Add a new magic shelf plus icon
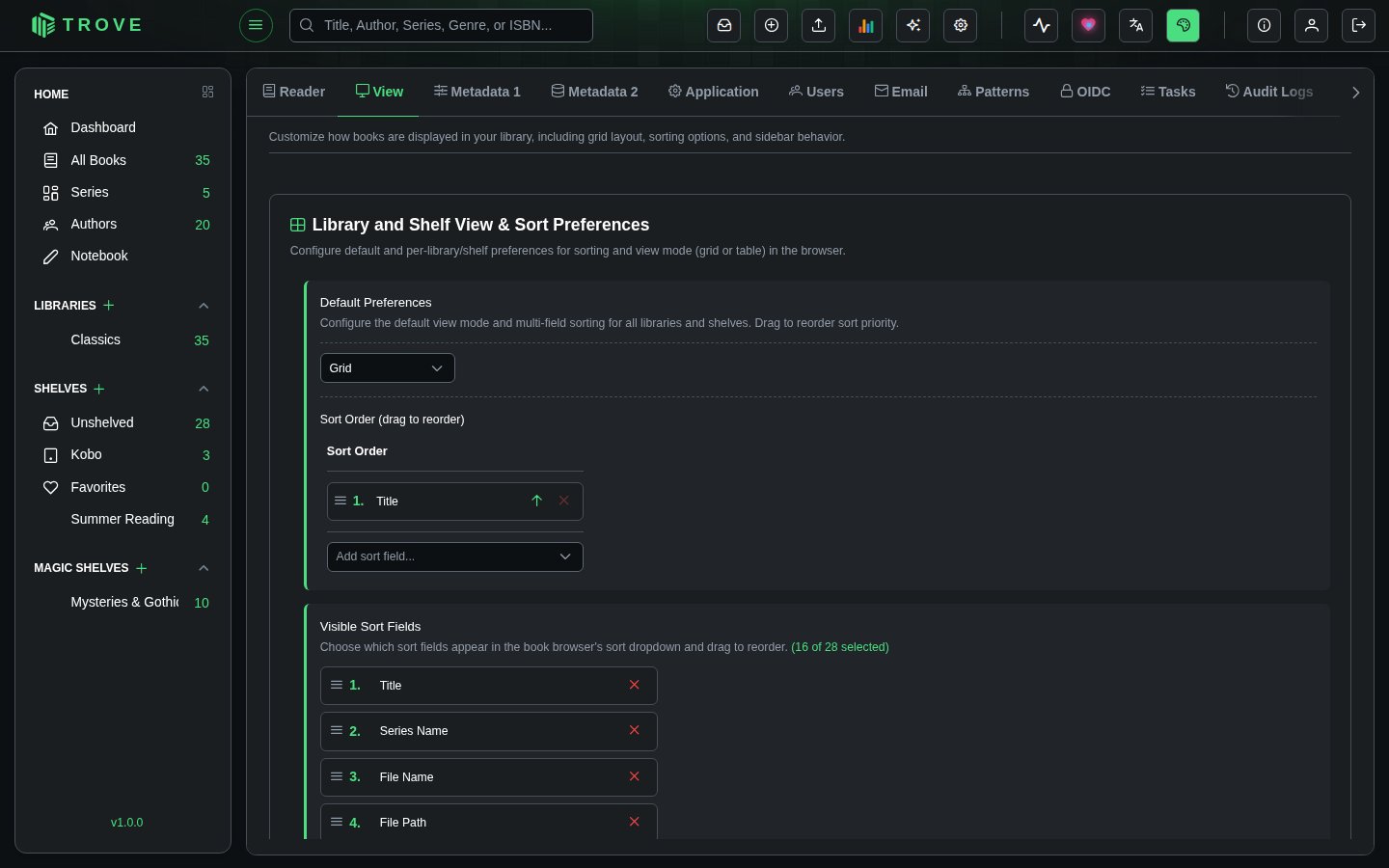1389x868 pixels. point(142,568)
